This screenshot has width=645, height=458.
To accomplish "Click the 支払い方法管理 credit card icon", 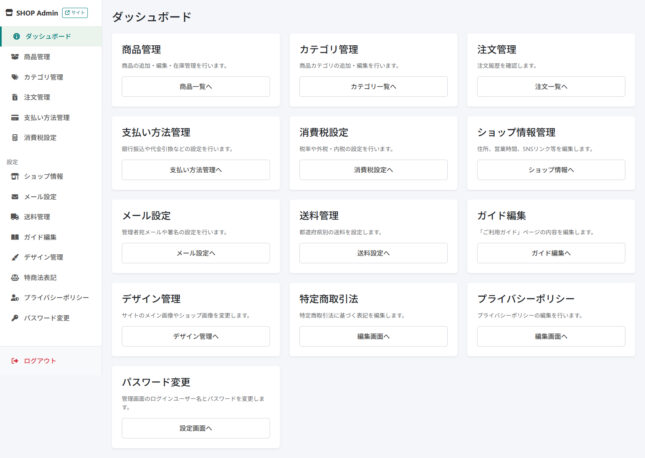I will (14, 117).
